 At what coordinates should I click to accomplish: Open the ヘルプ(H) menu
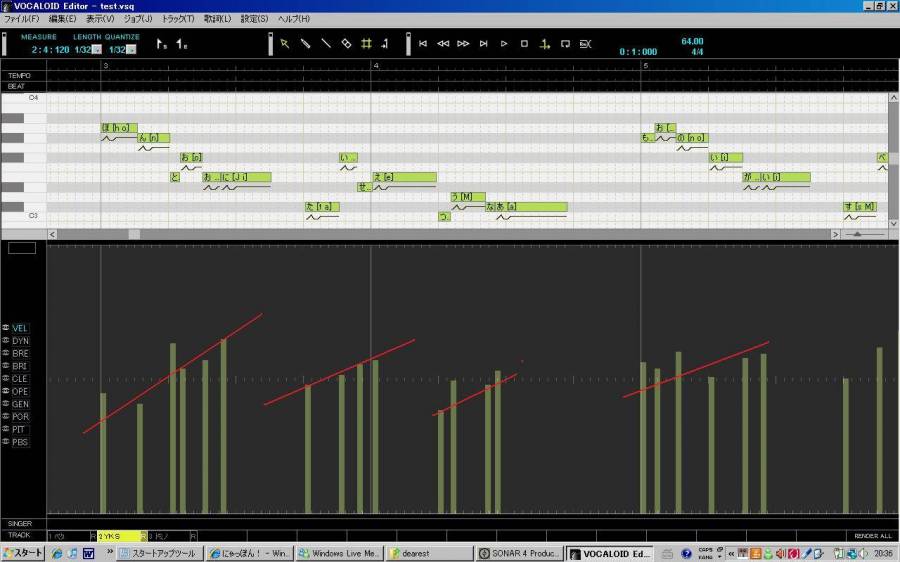click(x=294, y=19)
